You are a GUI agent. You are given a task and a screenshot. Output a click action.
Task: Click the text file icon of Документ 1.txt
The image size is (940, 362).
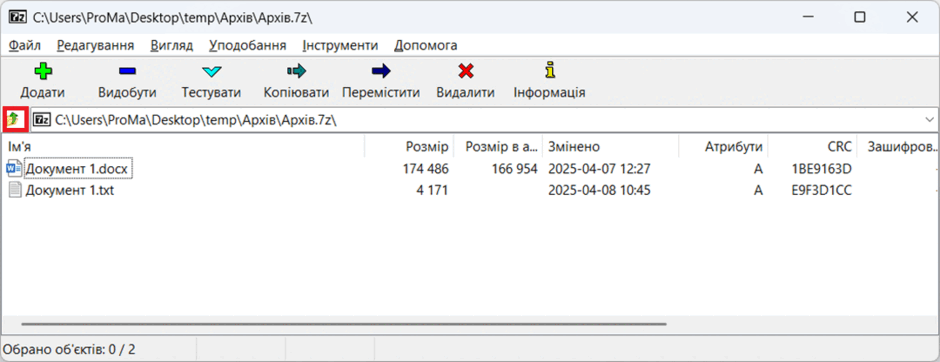click(15, 191)
